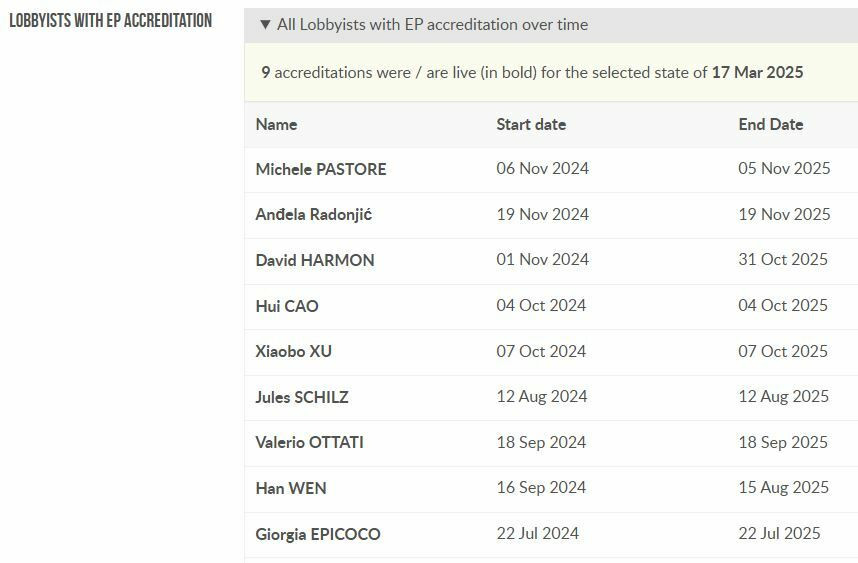The width and height of the screenshot is (858, 563).
Task: Select David HARMON name entry
Action: [315, 260]
